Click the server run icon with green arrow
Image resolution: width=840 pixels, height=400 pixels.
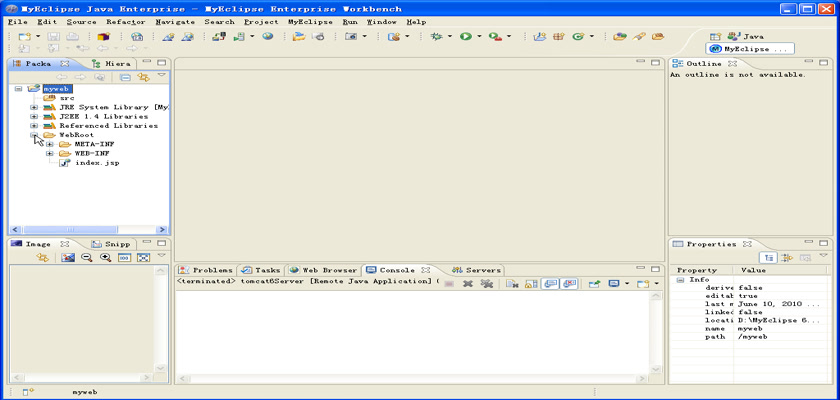239,36
